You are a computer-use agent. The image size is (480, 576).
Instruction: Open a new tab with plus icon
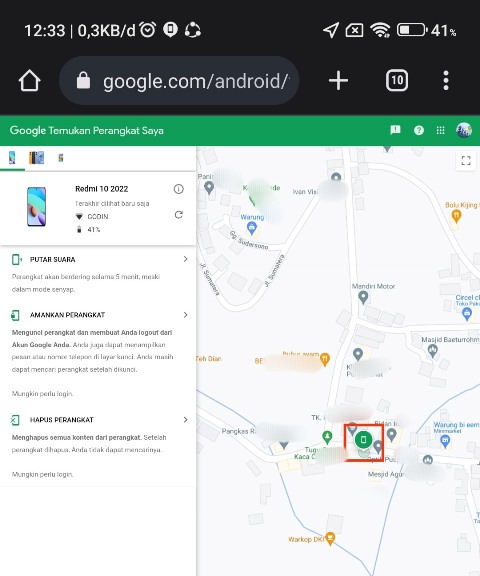coord(338,80)
